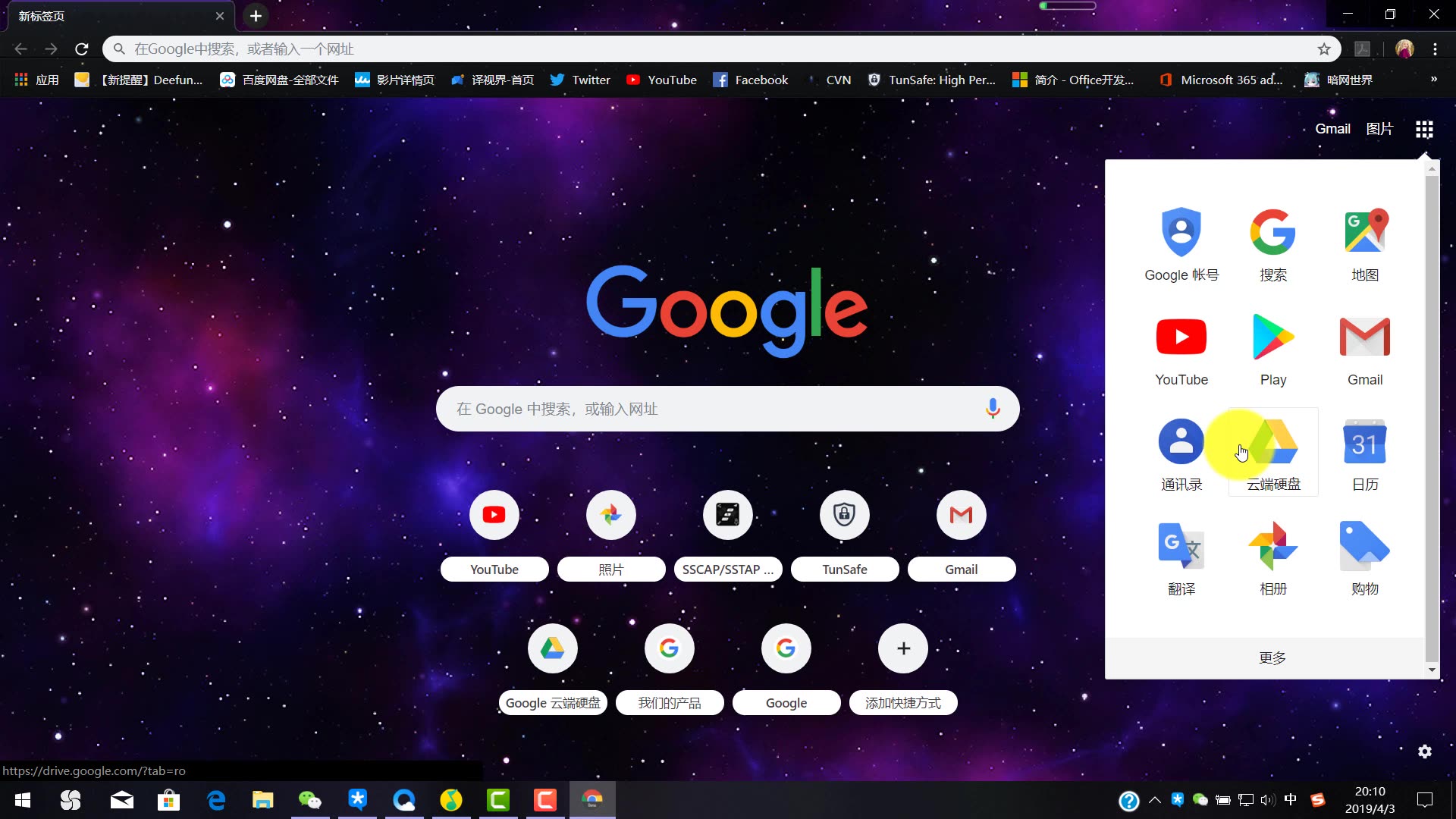Bookmark this page with star icon
The width and height of the screenshot is (1456, 819).
pyautogui.click(x=1324, y=49)
